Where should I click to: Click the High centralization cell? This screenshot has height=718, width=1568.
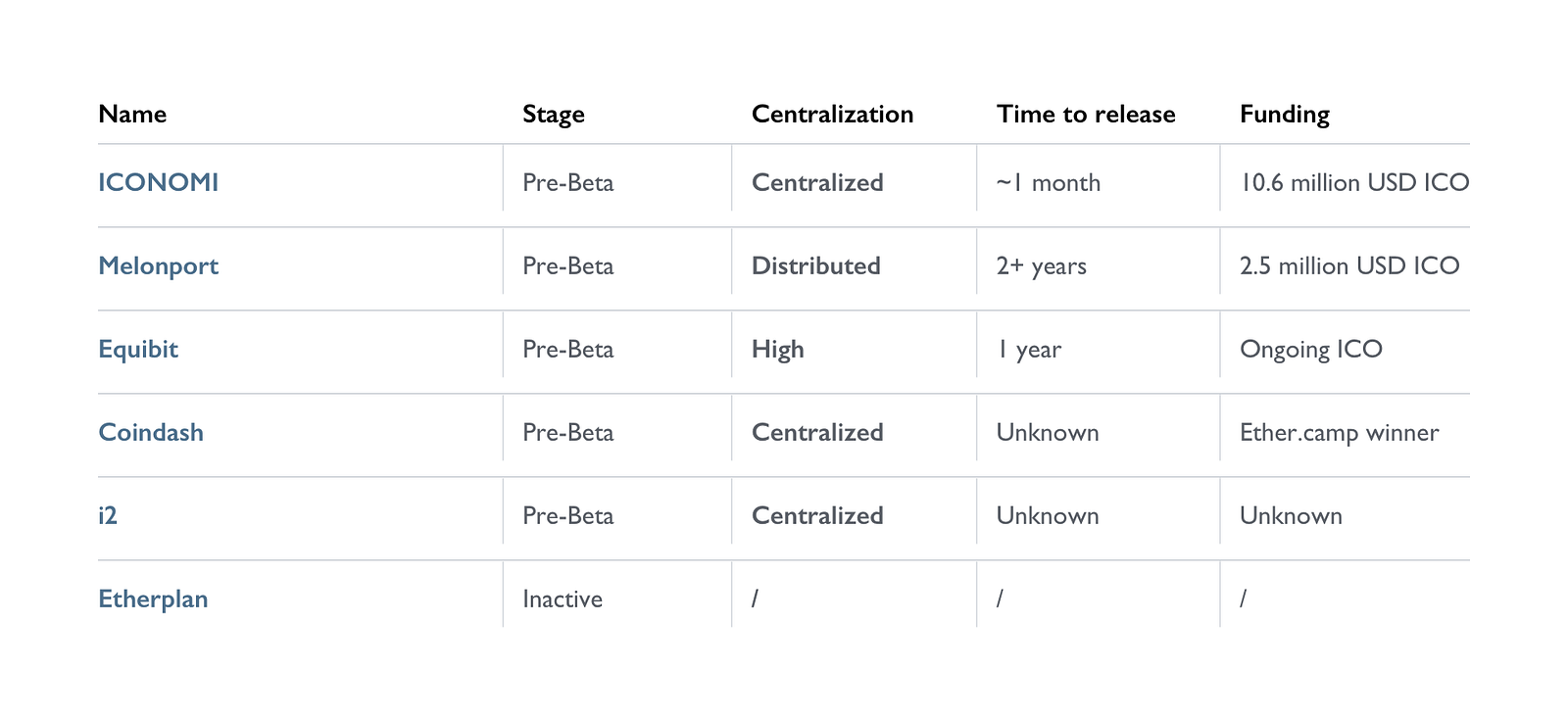point(777,349)
